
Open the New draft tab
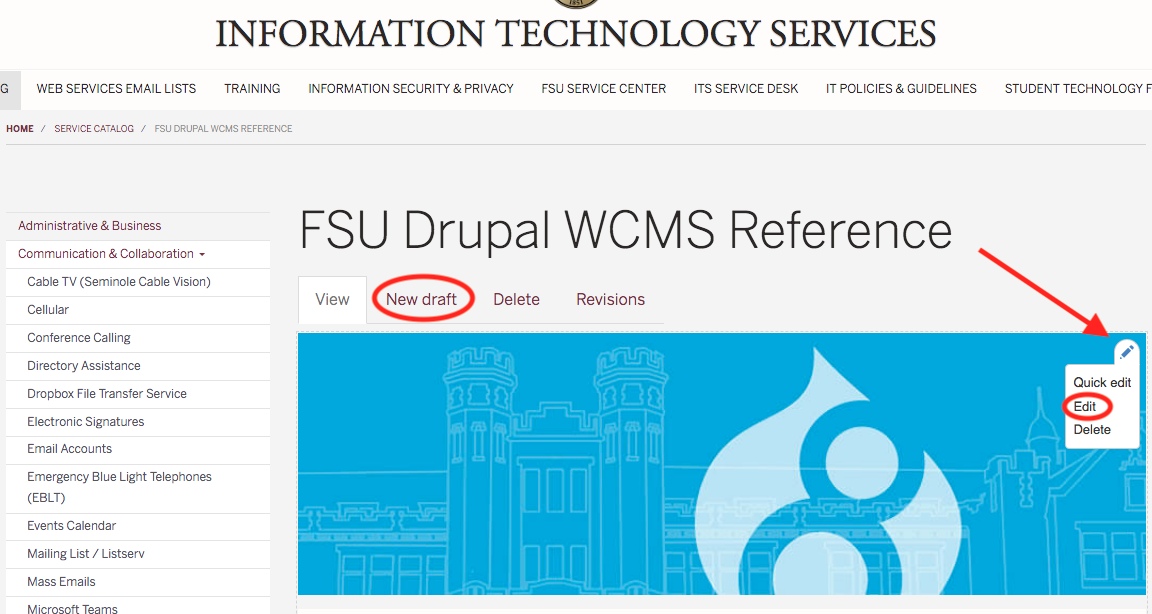point(422,300)
